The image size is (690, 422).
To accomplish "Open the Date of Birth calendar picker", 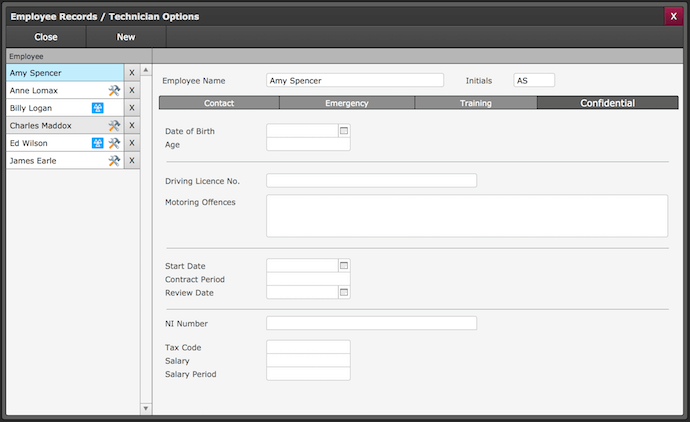I will pos(344,130).
